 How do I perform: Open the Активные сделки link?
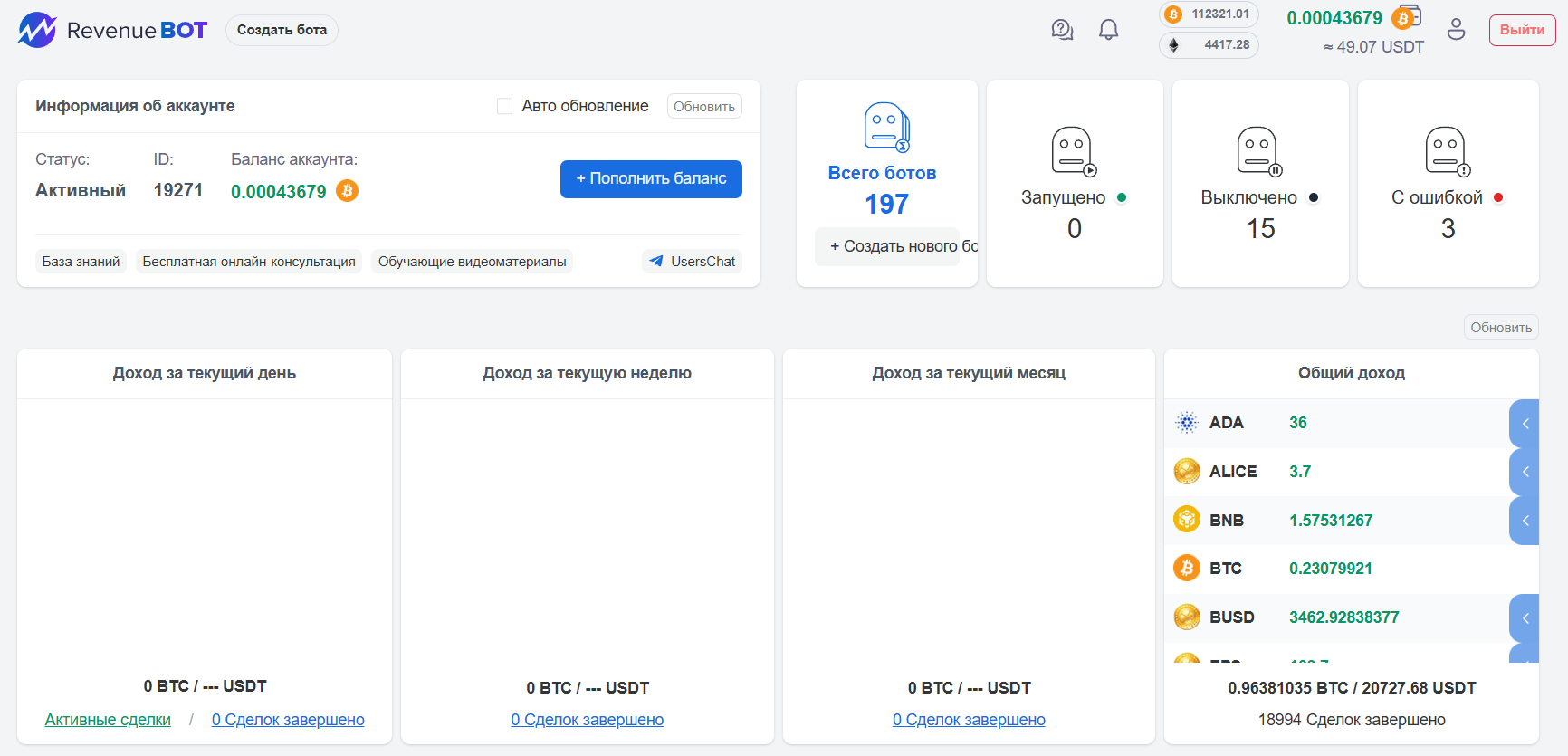pos(108,720)
